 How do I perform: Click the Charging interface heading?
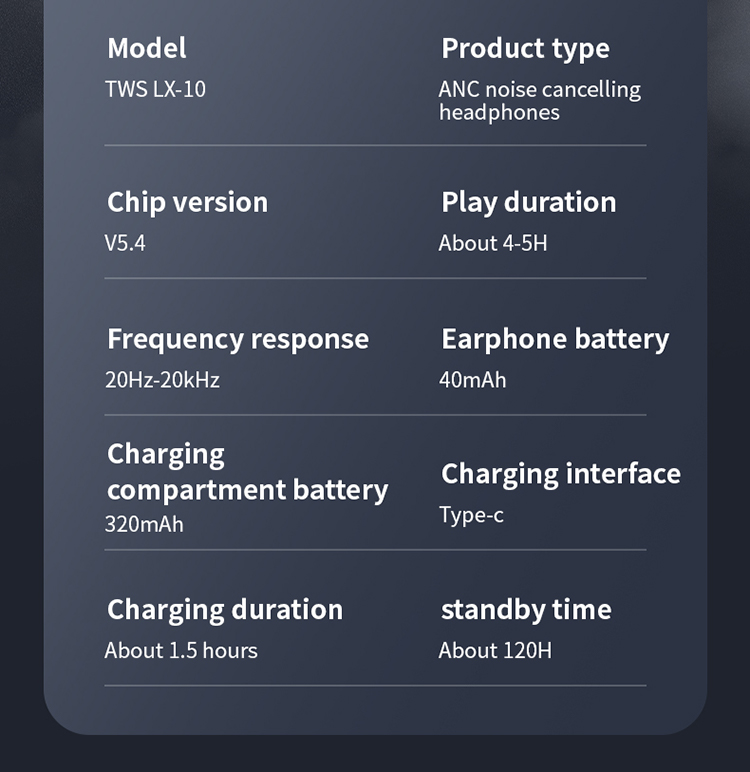point(561,474)
